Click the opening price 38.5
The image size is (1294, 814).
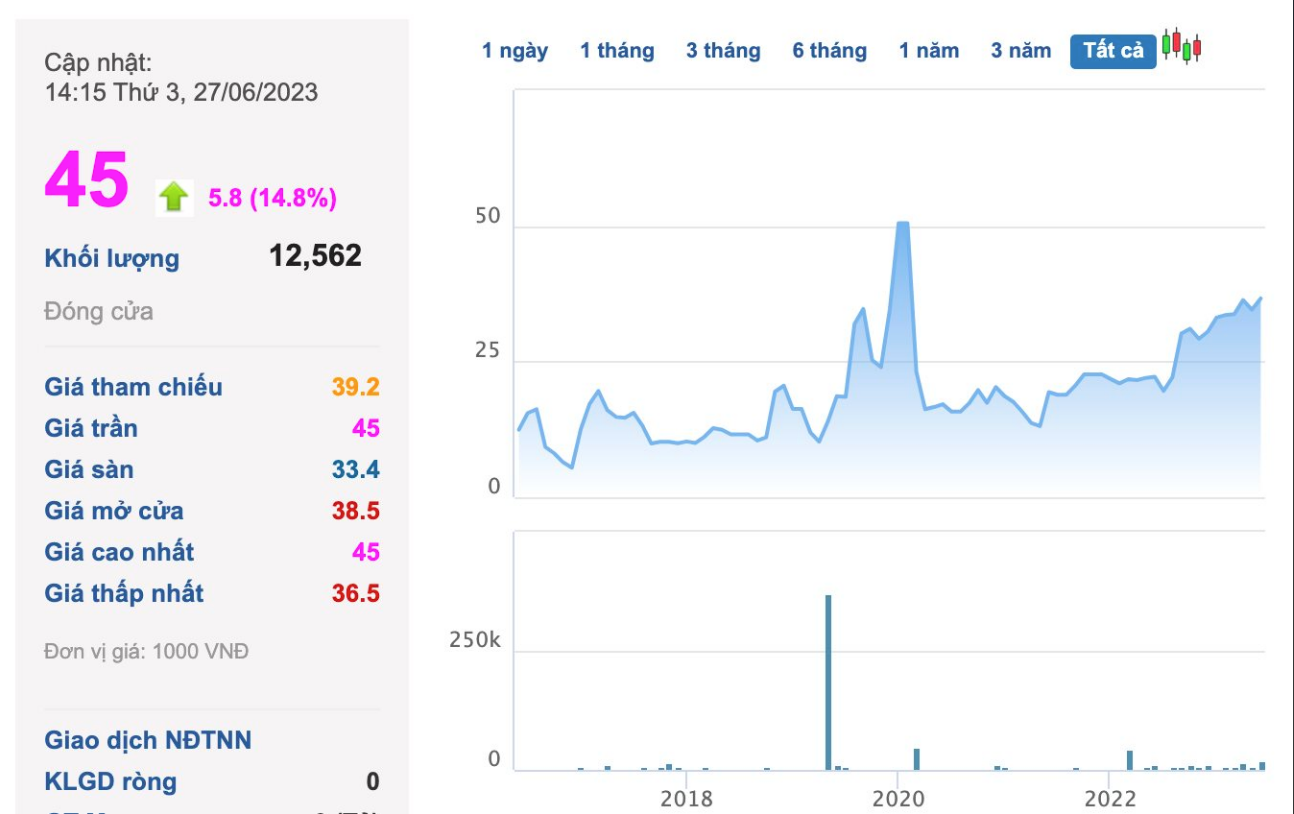tap(356, 511)
